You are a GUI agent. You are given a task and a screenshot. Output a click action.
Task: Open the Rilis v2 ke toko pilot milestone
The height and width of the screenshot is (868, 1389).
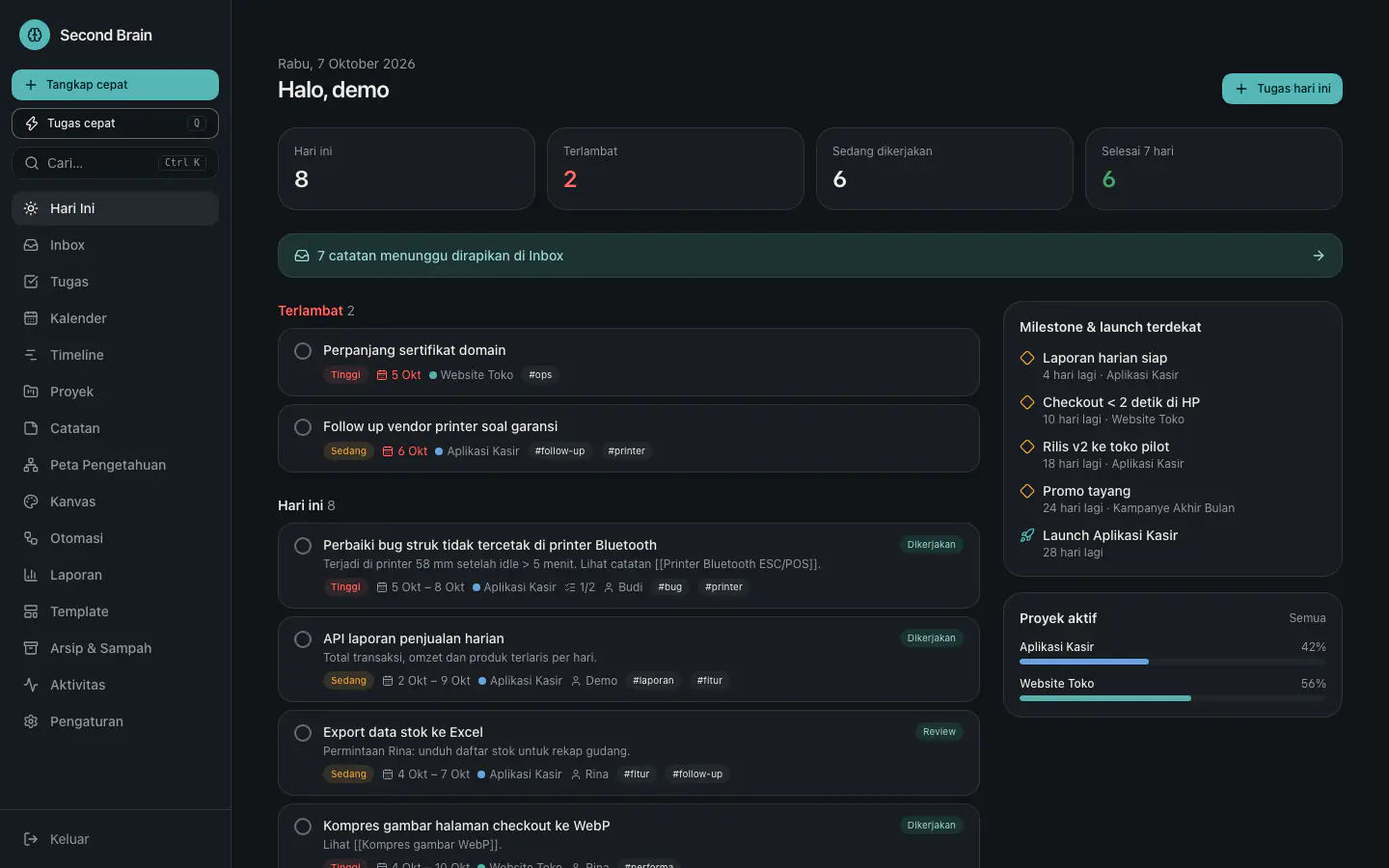pyautogui.click(x=1173, y=454)
